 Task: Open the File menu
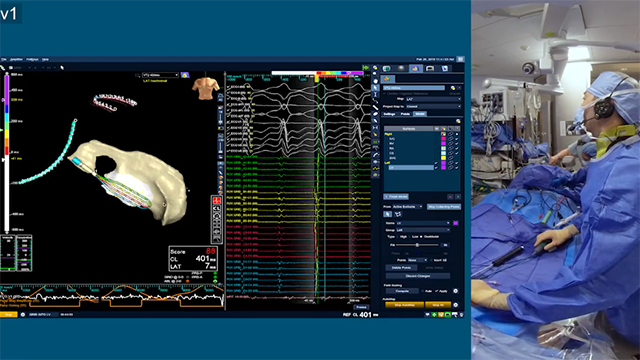4,60
